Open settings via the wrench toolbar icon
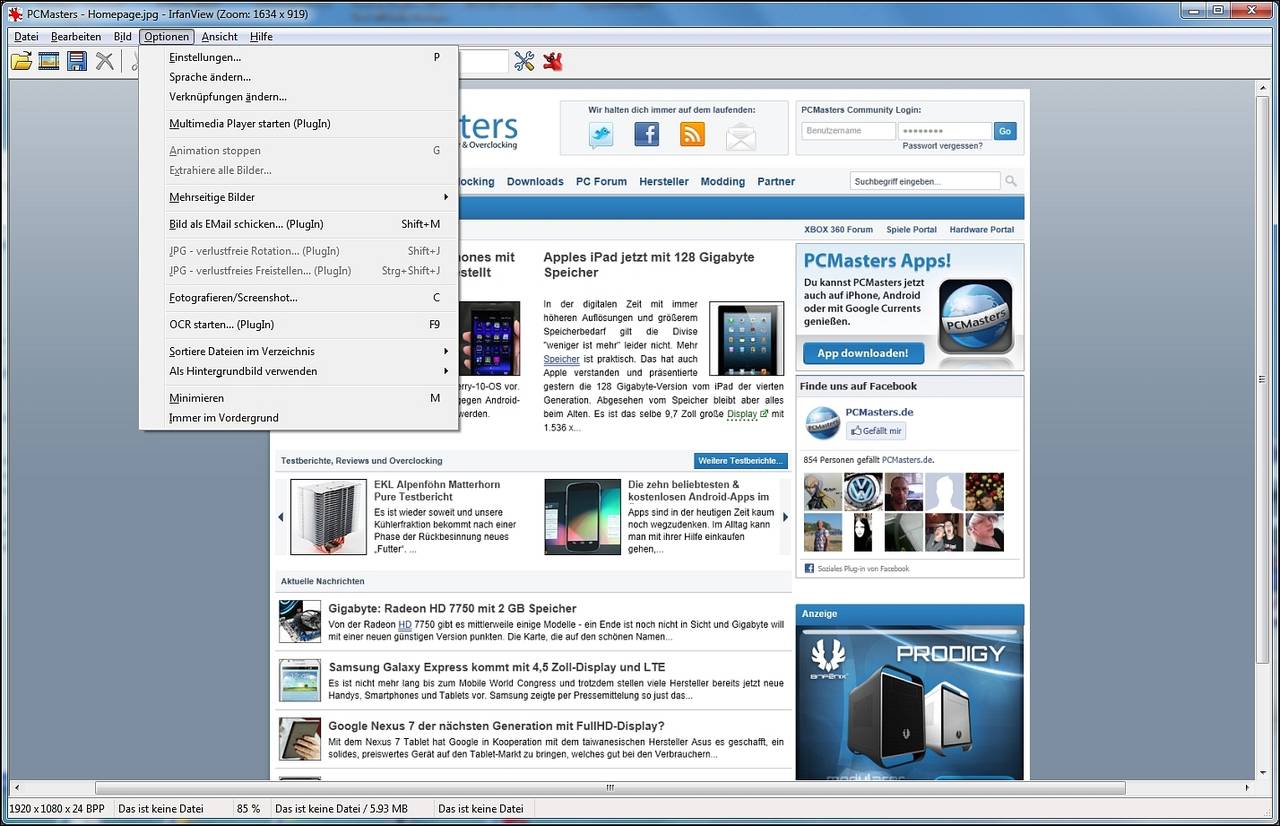This screenshot has width=1280, height=826. 524,62
